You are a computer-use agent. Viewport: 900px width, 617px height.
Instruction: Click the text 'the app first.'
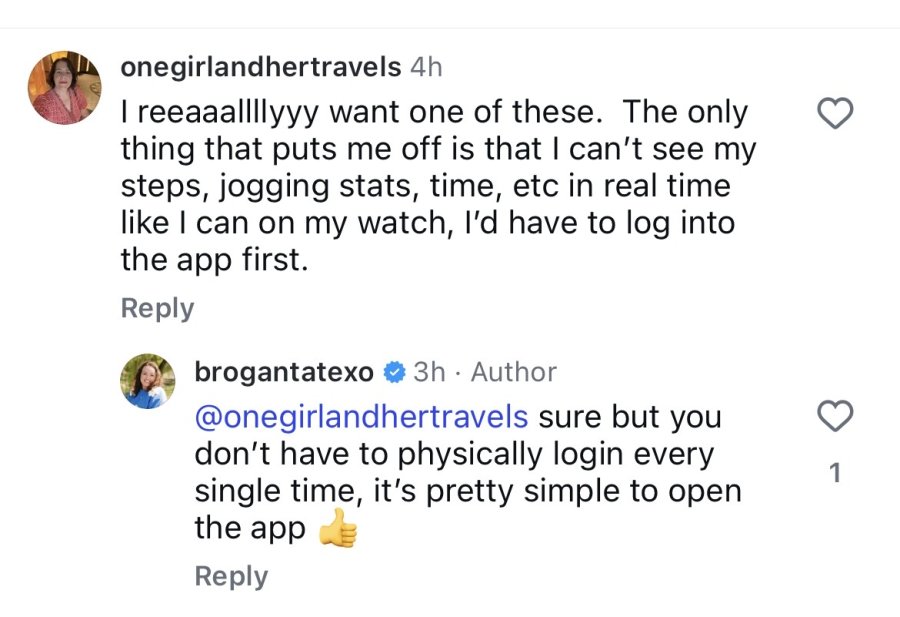(215, 260)
